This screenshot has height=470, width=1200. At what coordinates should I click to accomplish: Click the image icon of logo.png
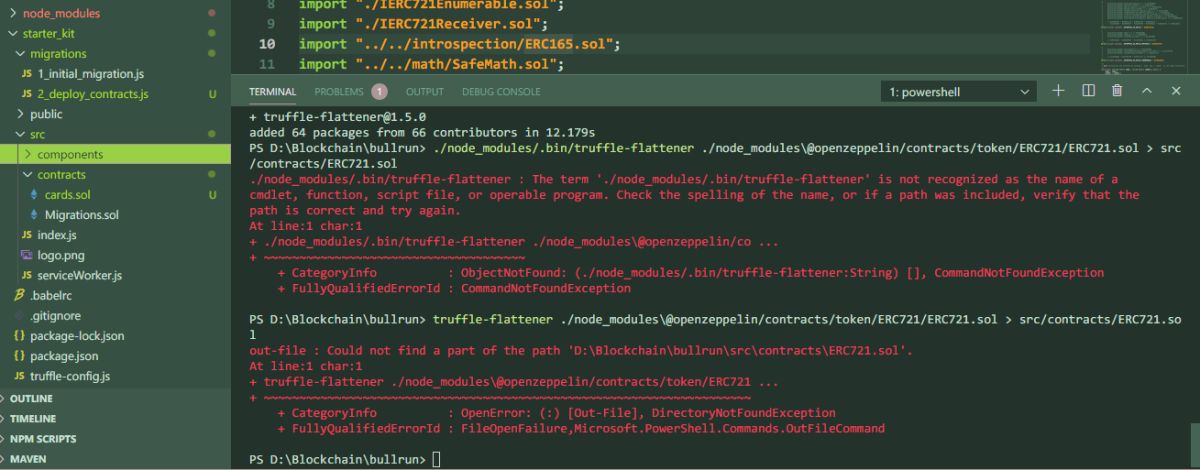pyautogui.click(x=27, y=254)
